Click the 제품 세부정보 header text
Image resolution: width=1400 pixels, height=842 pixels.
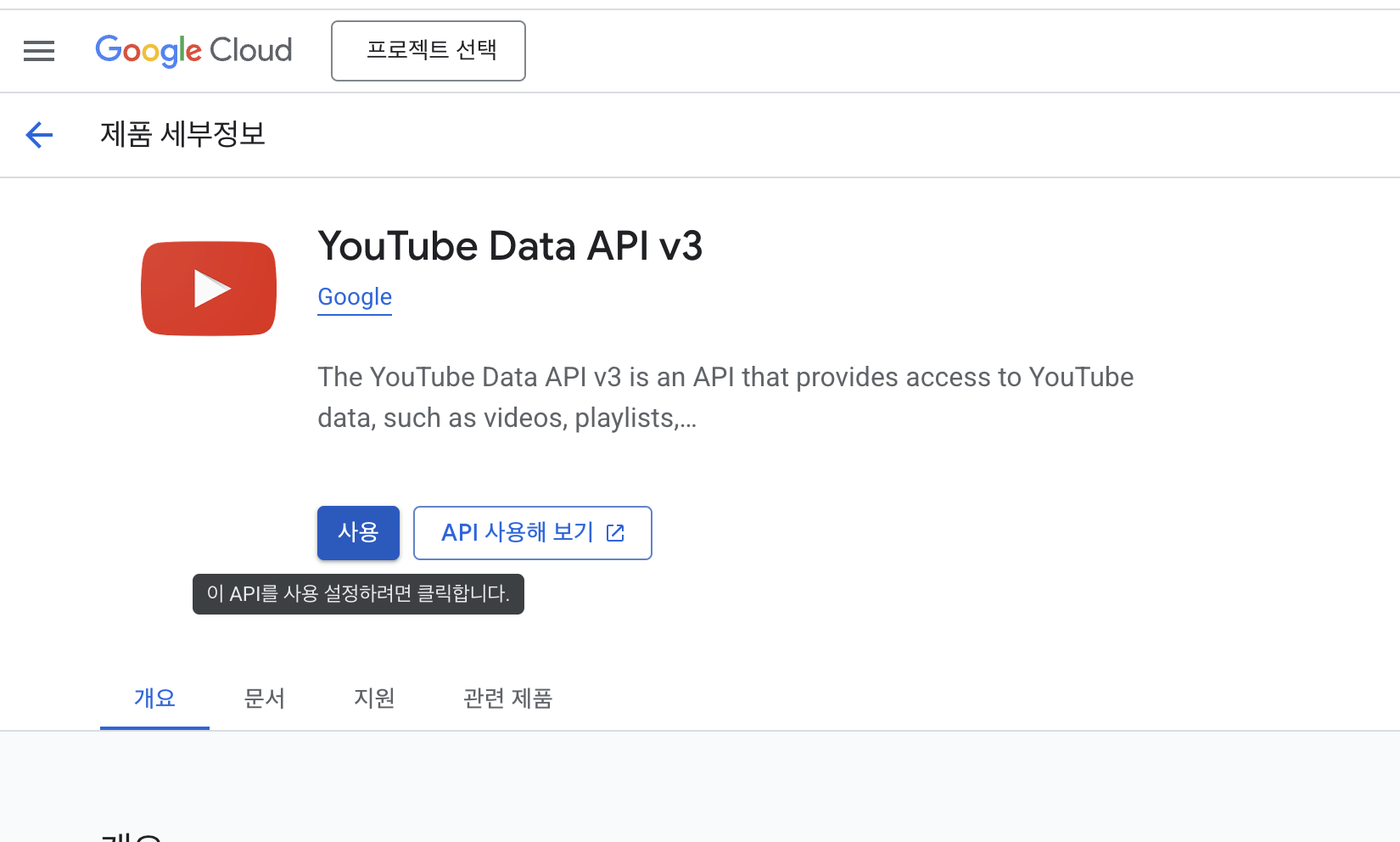pyautogui.click(x=183, y=134)
